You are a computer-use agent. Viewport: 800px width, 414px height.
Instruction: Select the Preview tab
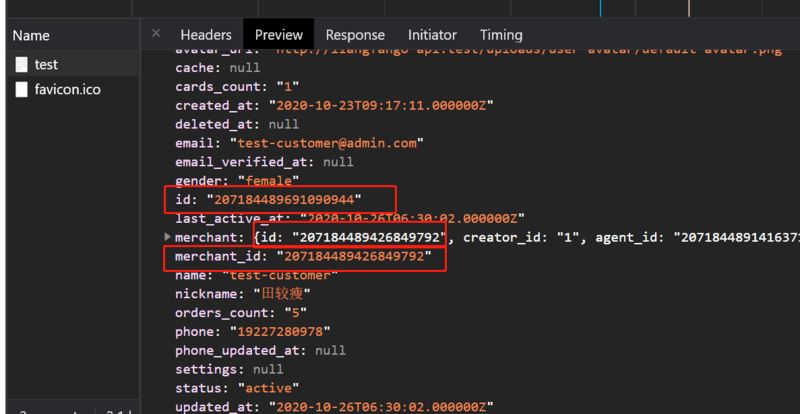(279, 35)
